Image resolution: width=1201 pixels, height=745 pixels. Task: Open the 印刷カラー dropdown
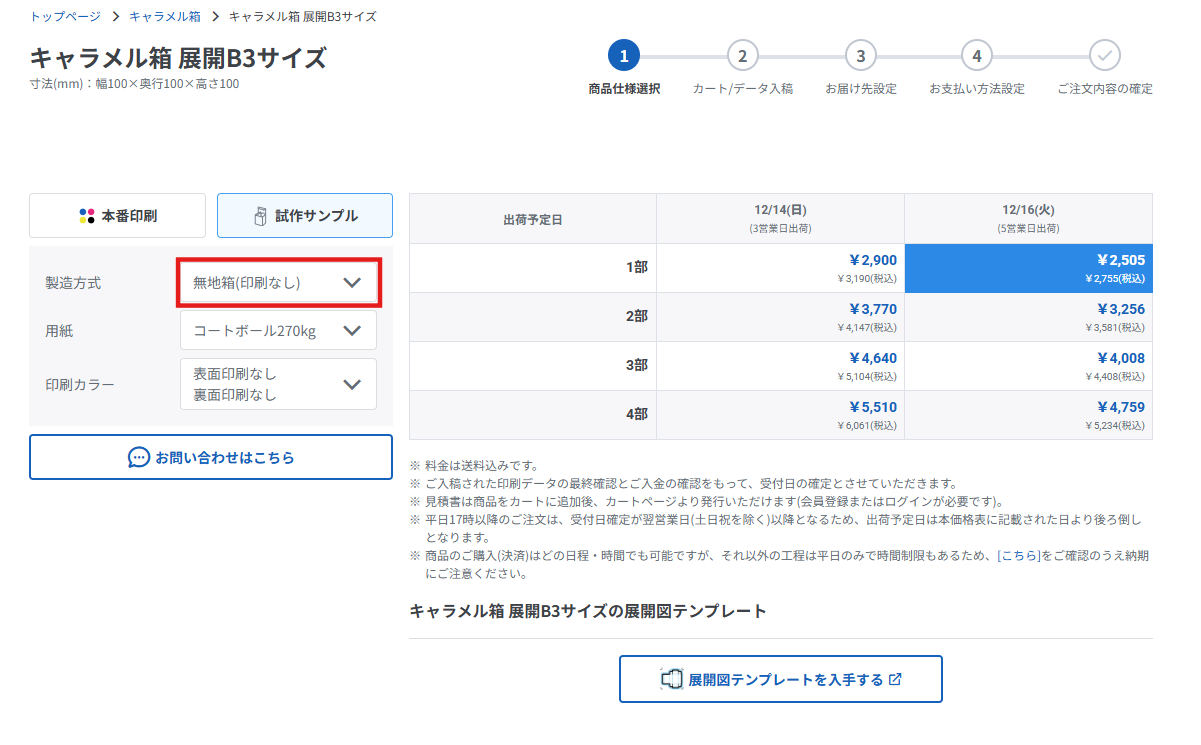[x=278, y=384]
